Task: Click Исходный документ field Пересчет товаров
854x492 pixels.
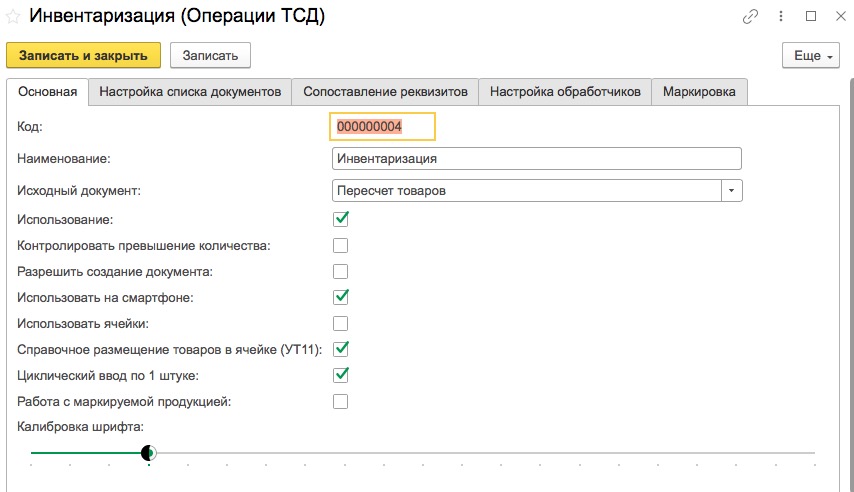Action: (x=526, y=191)
